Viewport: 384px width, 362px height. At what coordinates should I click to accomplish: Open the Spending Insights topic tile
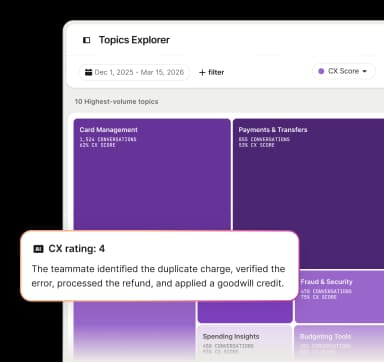[245, 343]
